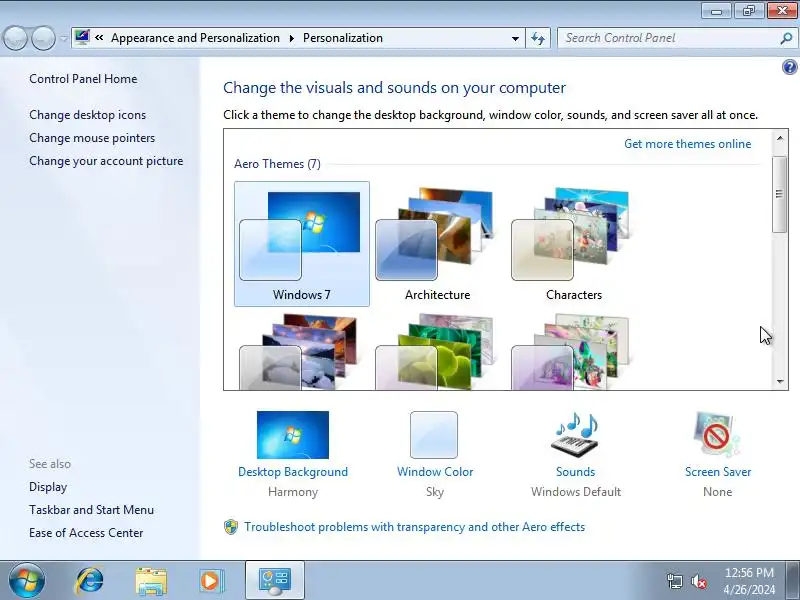Click the Window Color text link

point(435,472)
